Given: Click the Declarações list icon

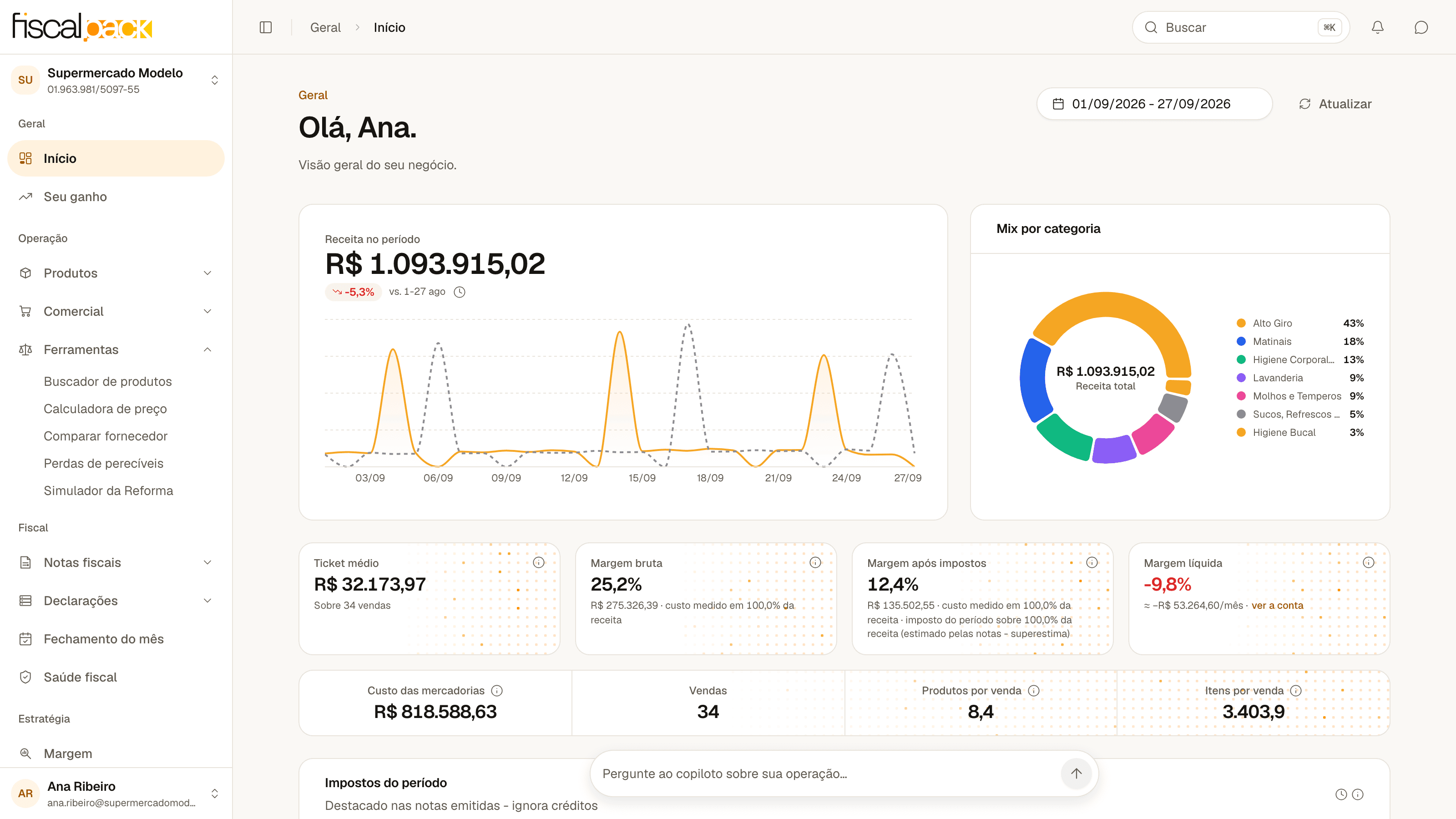Looking at the screenshot, I should click(25, 600).
